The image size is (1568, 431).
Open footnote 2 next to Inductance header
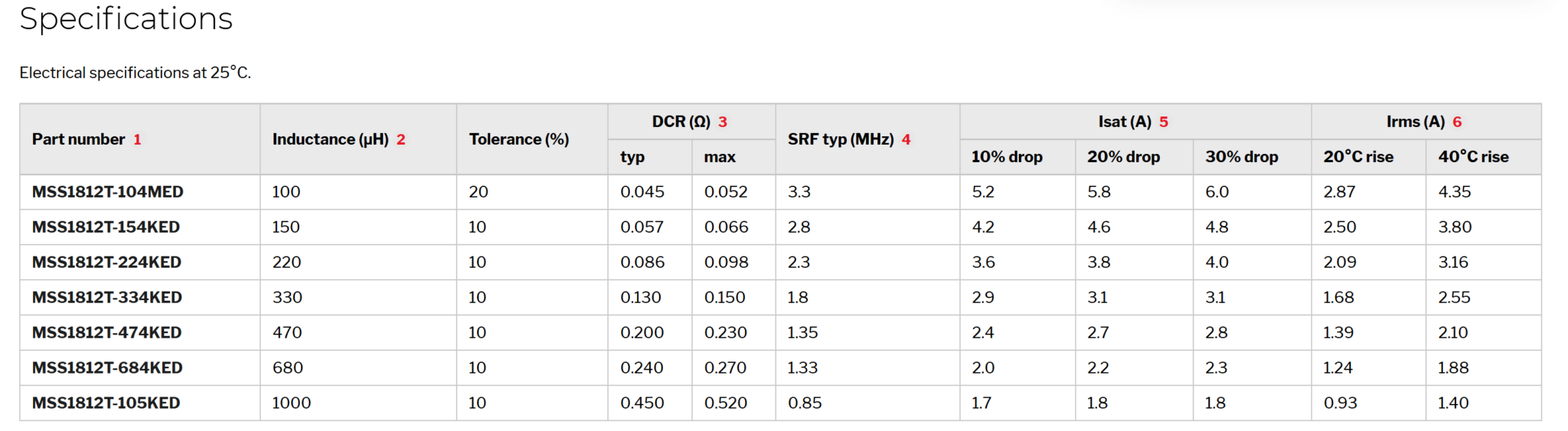(400, 139)
